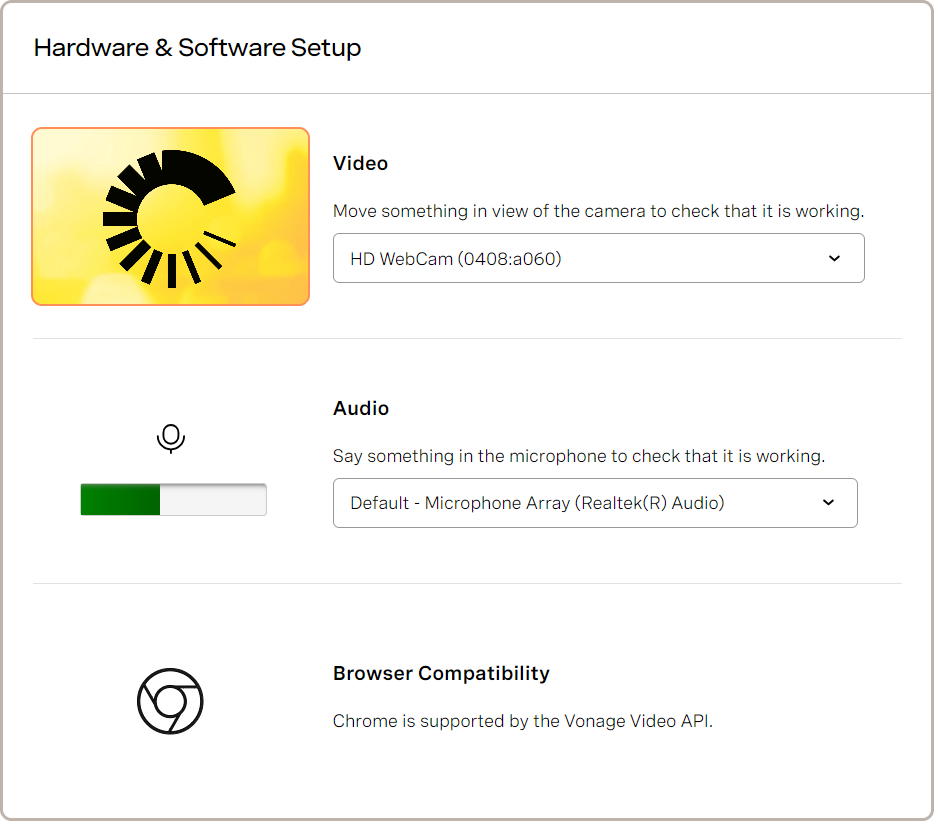The height and width of the screenshot is (821, 934).
Task: Open the HD WebCam camera selection dropdown
Action: pyautogui.click(x=598, y=259)
